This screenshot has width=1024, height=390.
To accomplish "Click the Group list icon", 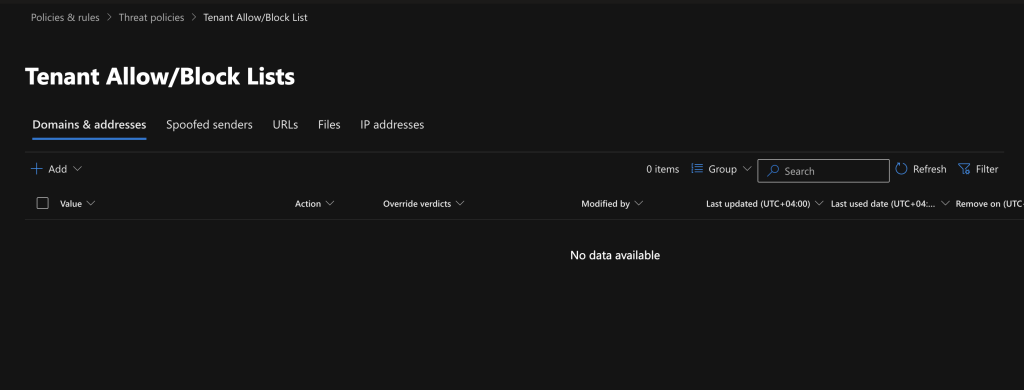I will point(697,169).
